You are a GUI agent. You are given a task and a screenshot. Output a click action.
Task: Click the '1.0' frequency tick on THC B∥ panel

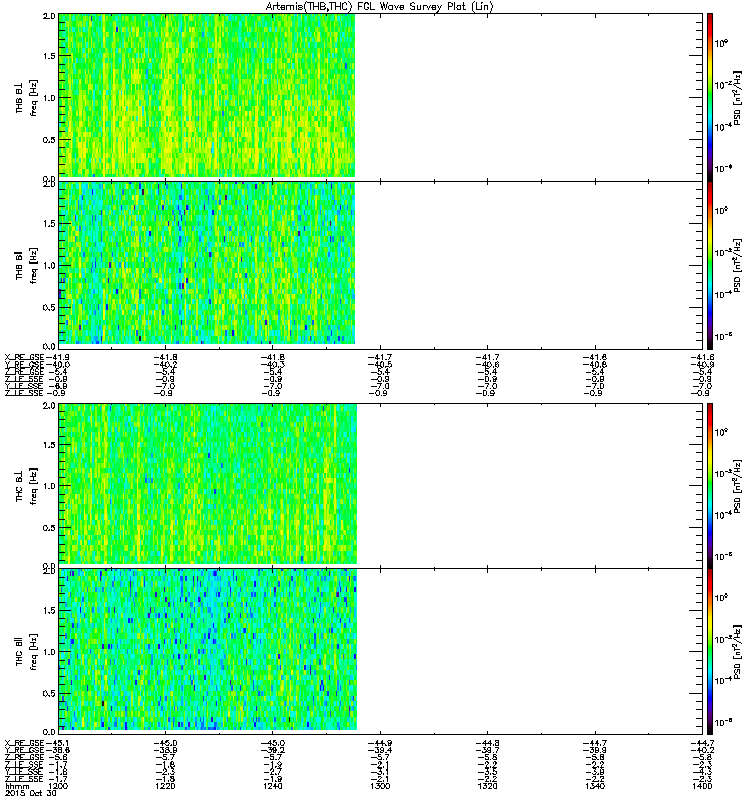click(49, 652)
